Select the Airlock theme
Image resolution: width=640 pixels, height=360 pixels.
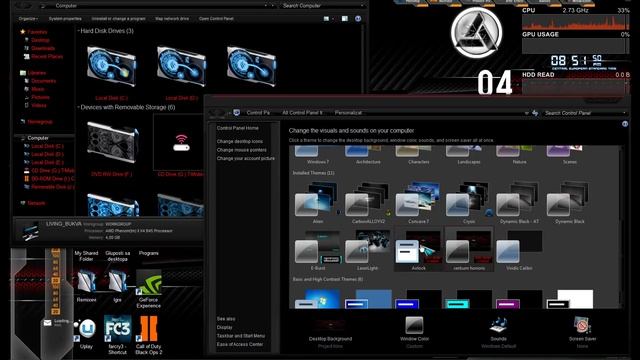[x=418, y=249]
